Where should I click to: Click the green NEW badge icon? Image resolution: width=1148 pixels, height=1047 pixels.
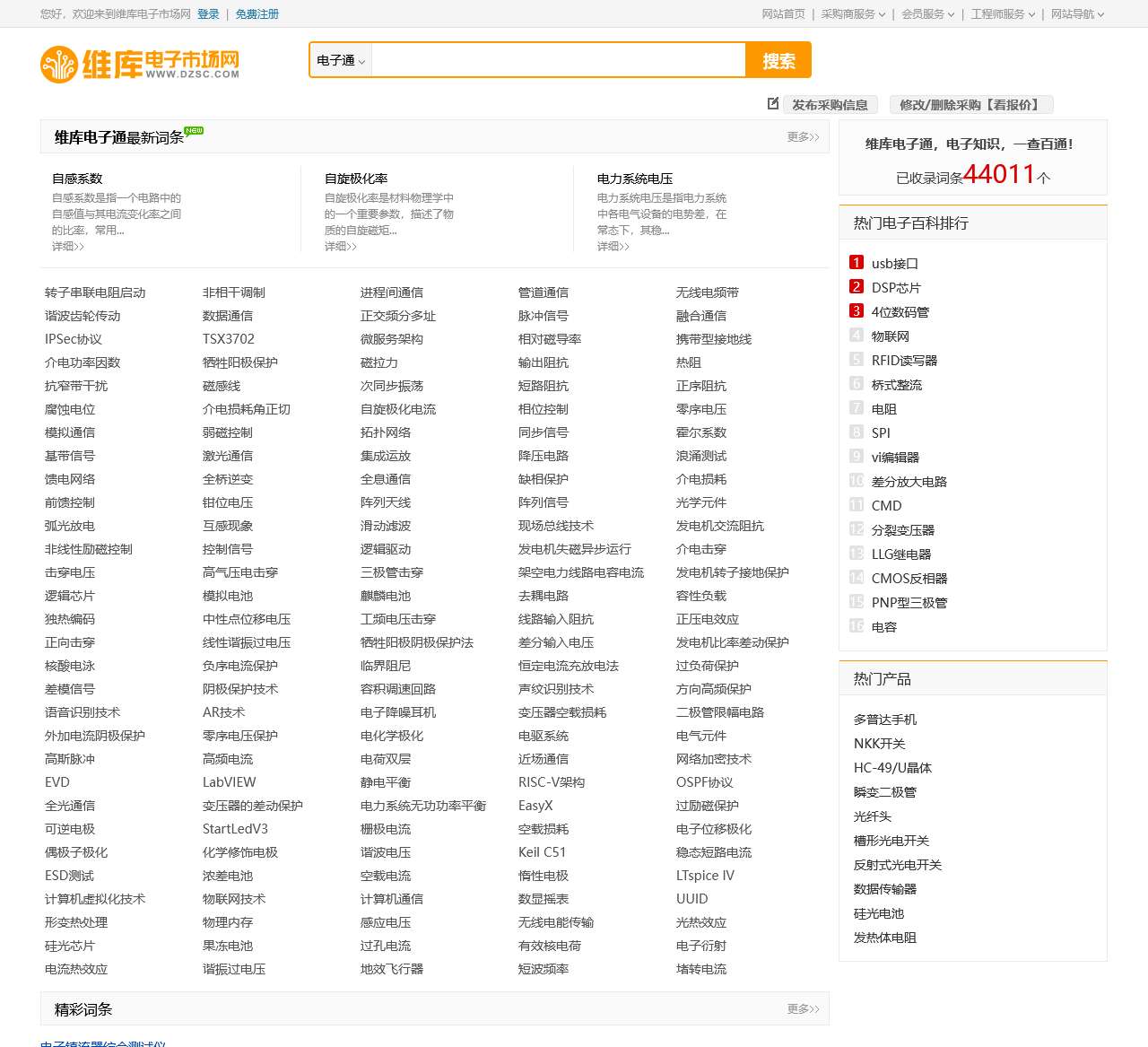point(194,131)
